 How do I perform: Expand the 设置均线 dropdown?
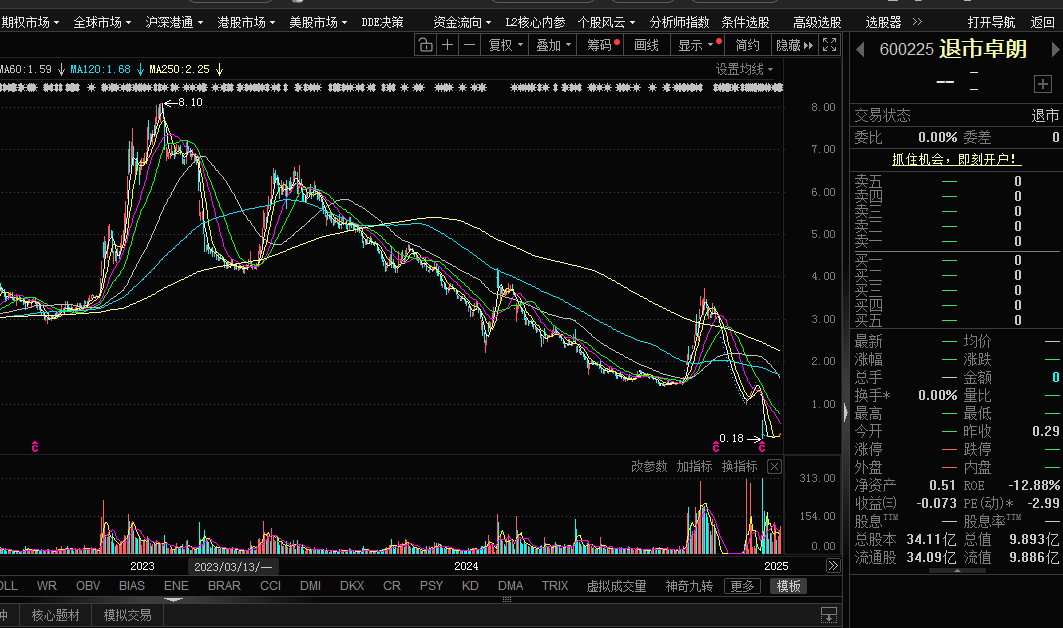click(x=744, y=69)
